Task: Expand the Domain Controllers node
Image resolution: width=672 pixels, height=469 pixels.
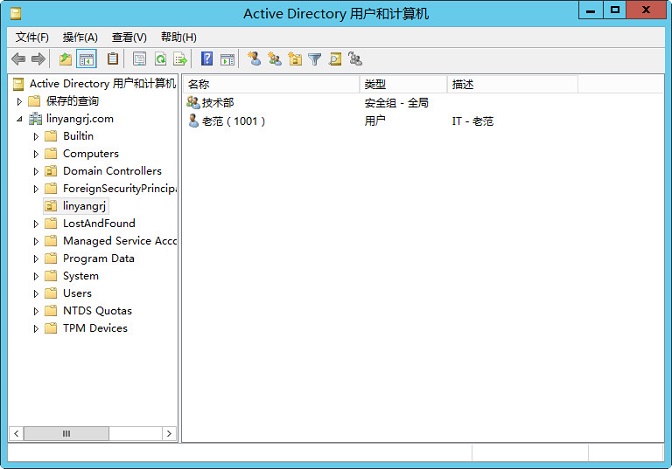Action: click(36, 171)
